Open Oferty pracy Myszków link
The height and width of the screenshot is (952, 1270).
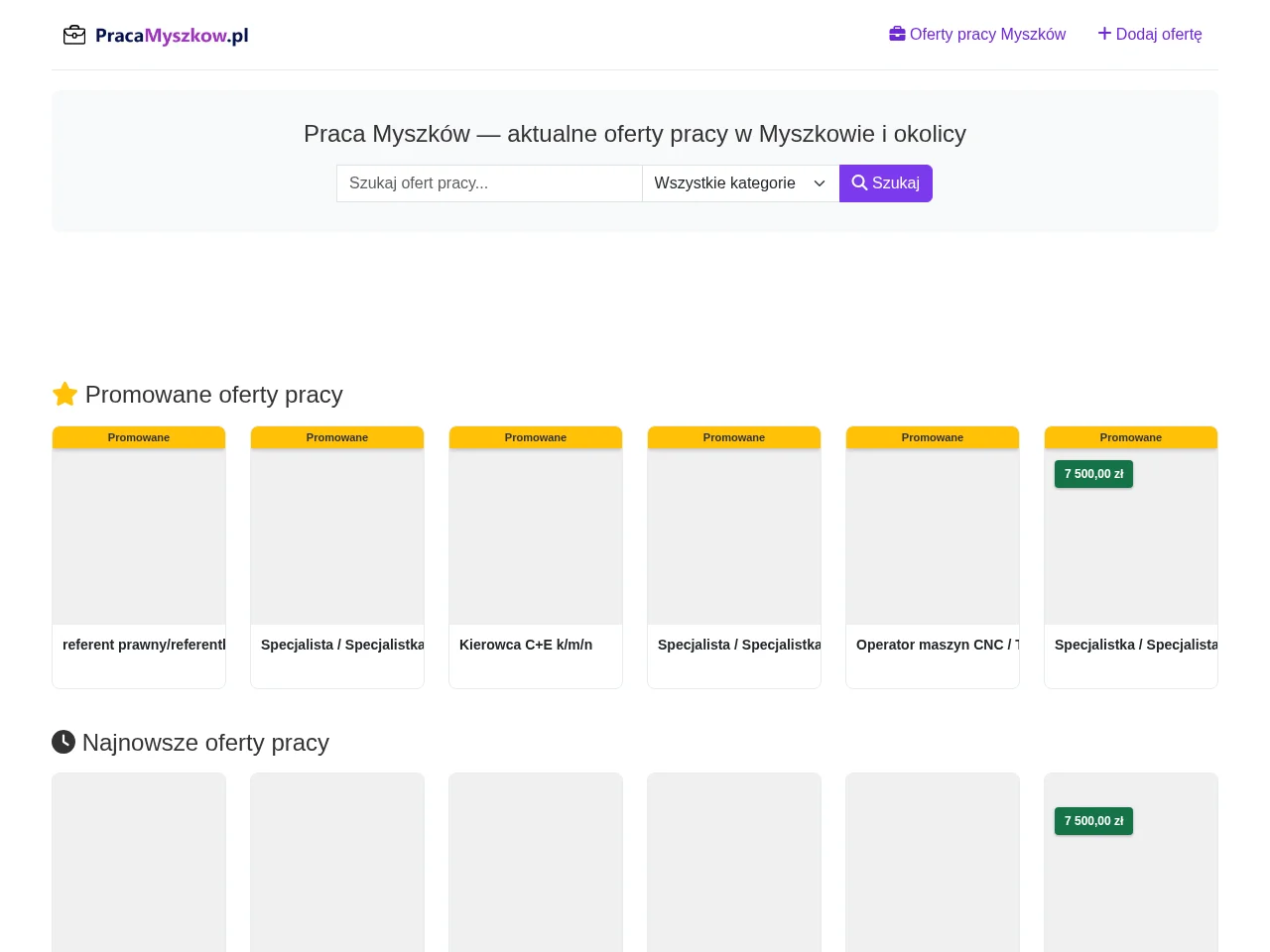[x=977, y=34]
